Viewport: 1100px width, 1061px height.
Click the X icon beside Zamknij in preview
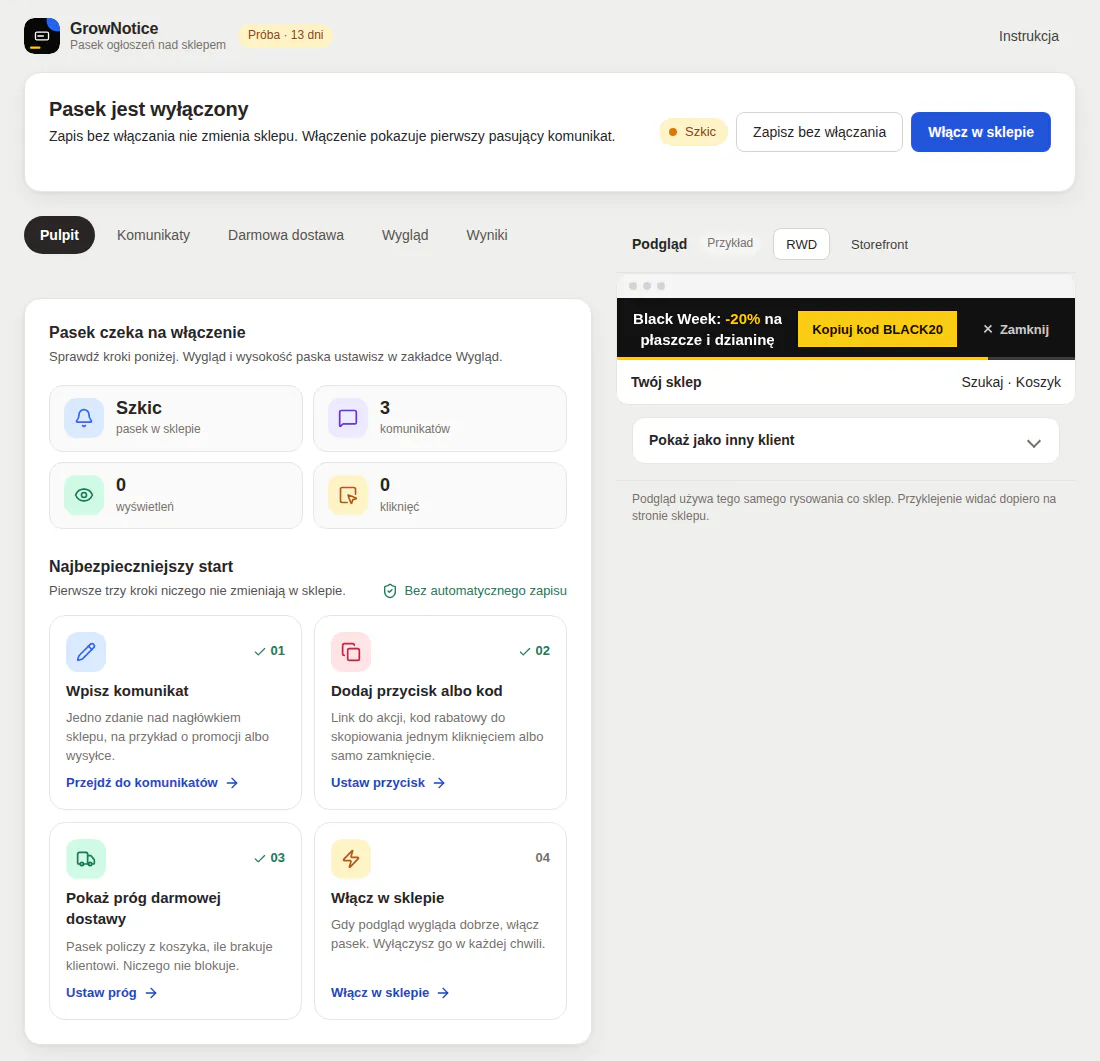click(988, 329)
